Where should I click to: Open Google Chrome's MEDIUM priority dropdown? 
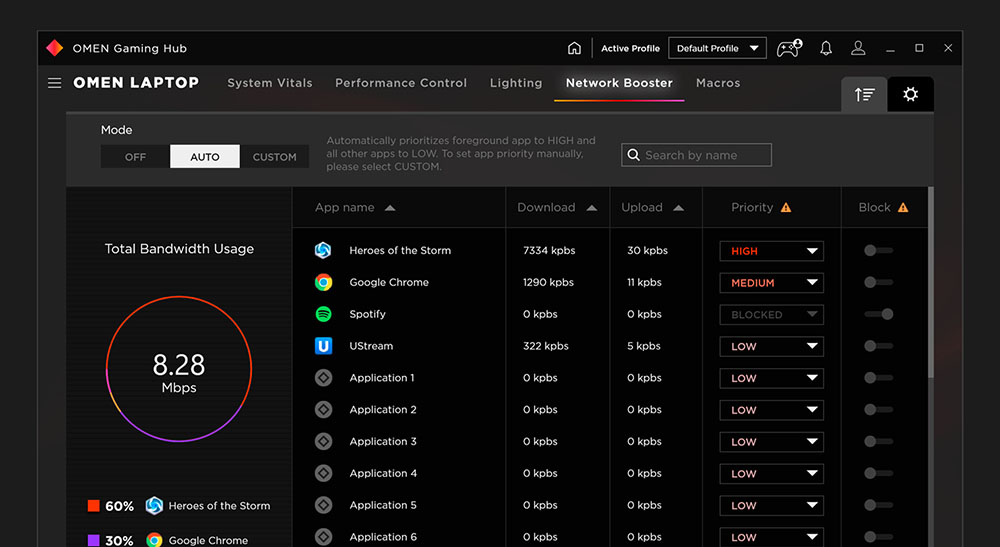coord(771,283)
